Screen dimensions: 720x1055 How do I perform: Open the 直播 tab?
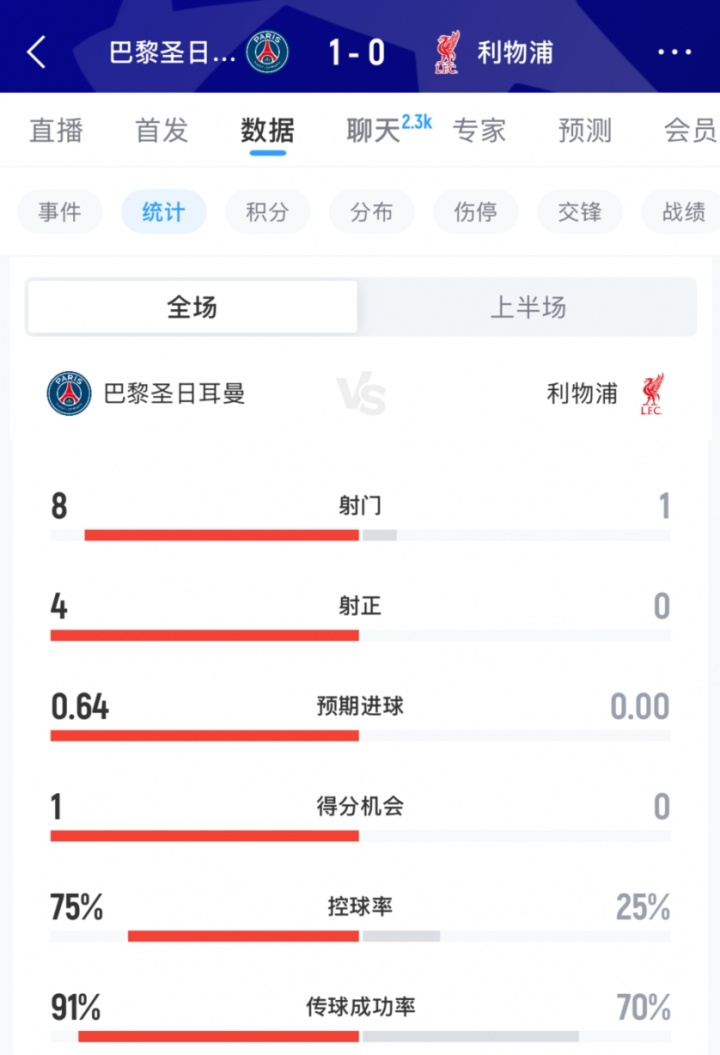[56, 131]
